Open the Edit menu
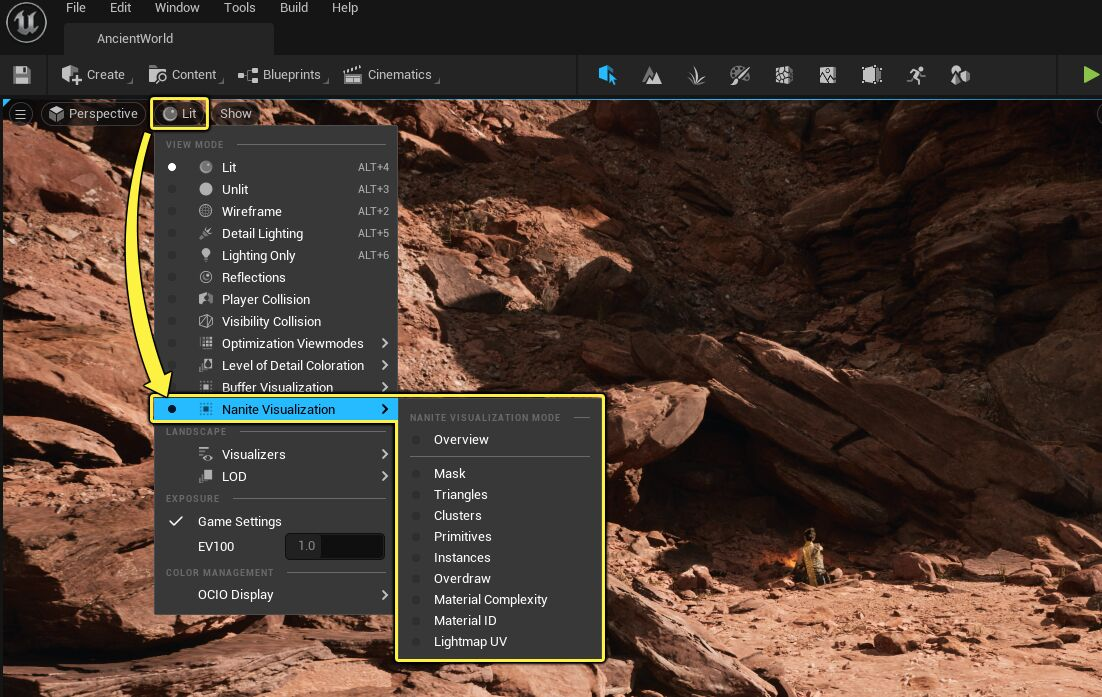1102x697 pixels. pyautogui.click(x=120, y=8)
